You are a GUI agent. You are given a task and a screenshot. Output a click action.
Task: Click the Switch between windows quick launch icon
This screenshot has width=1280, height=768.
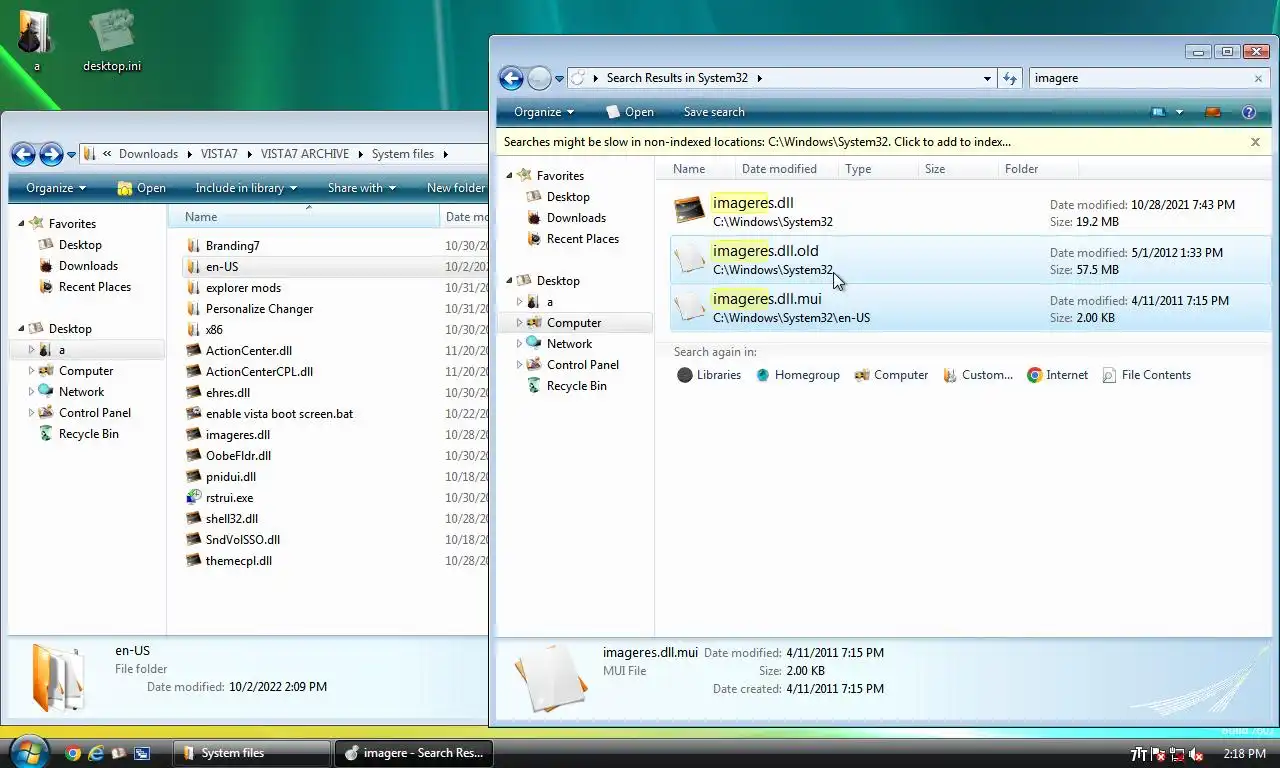142,753
